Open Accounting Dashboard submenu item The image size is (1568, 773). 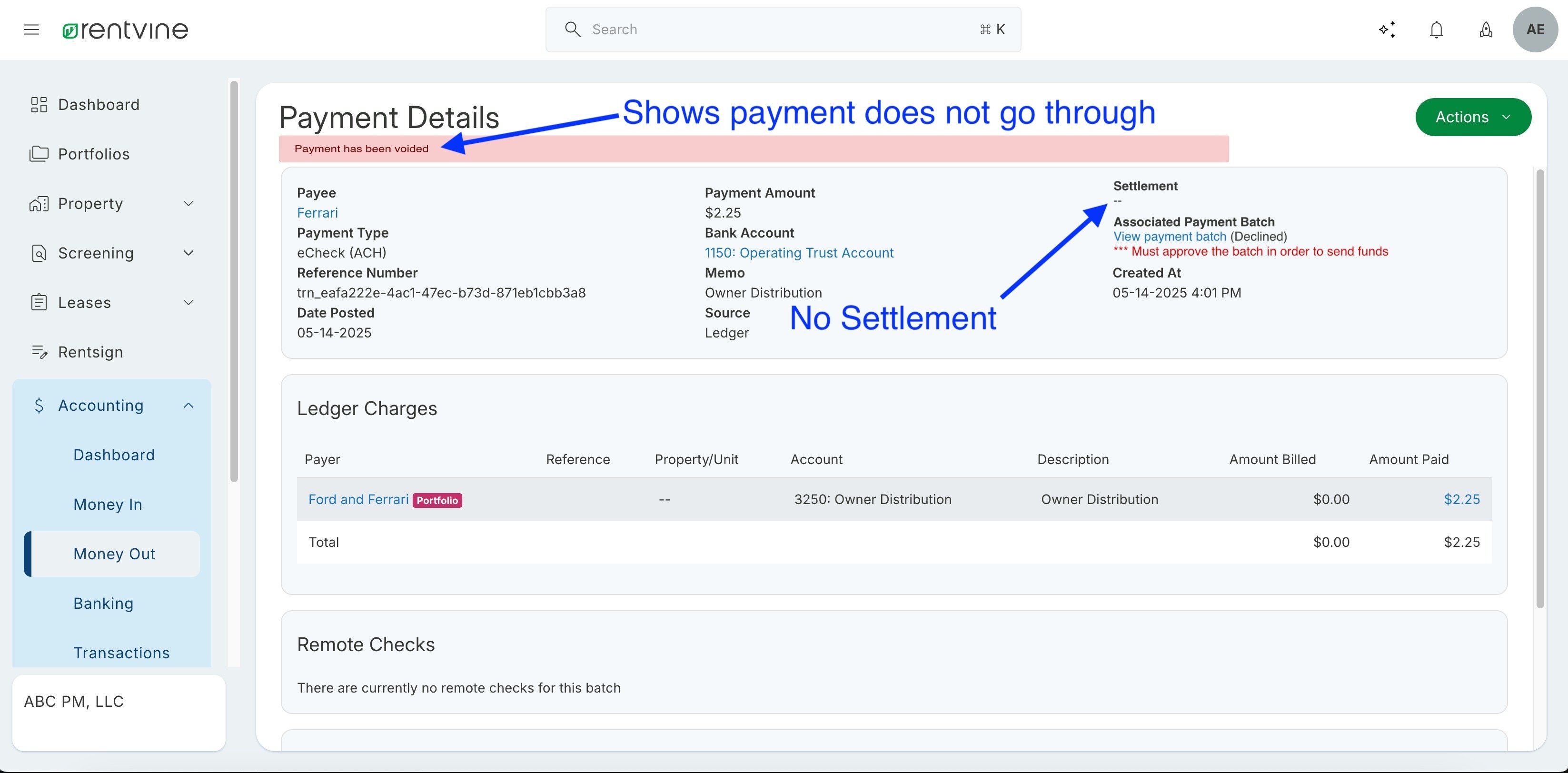click(114, 455)
